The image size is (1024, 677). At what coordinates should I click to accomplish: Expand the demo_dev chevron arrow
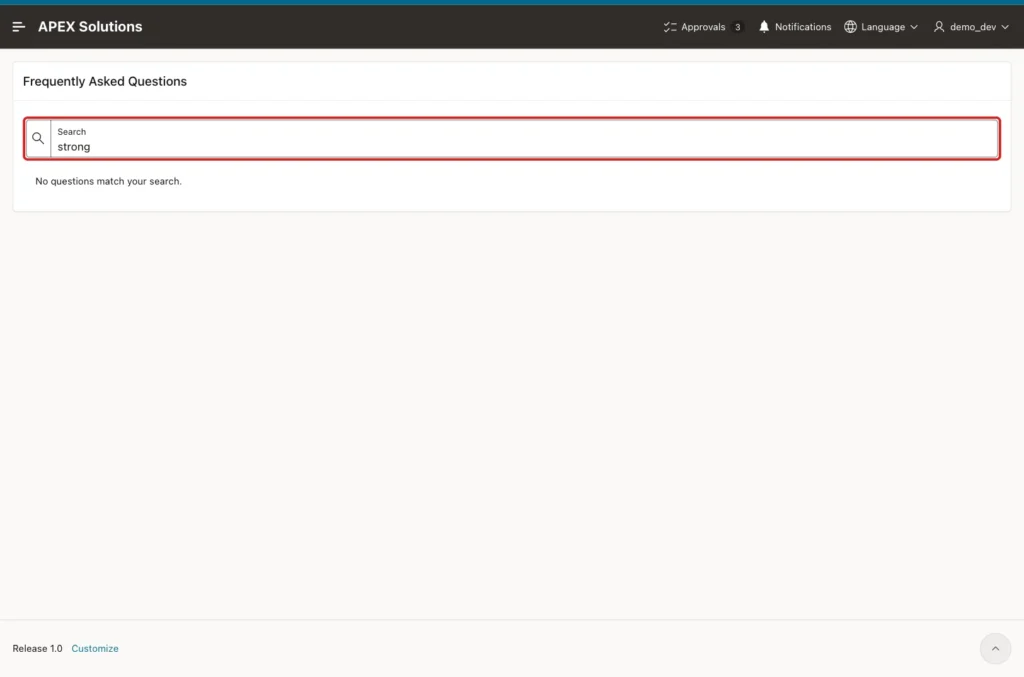tap(1005, 27)
